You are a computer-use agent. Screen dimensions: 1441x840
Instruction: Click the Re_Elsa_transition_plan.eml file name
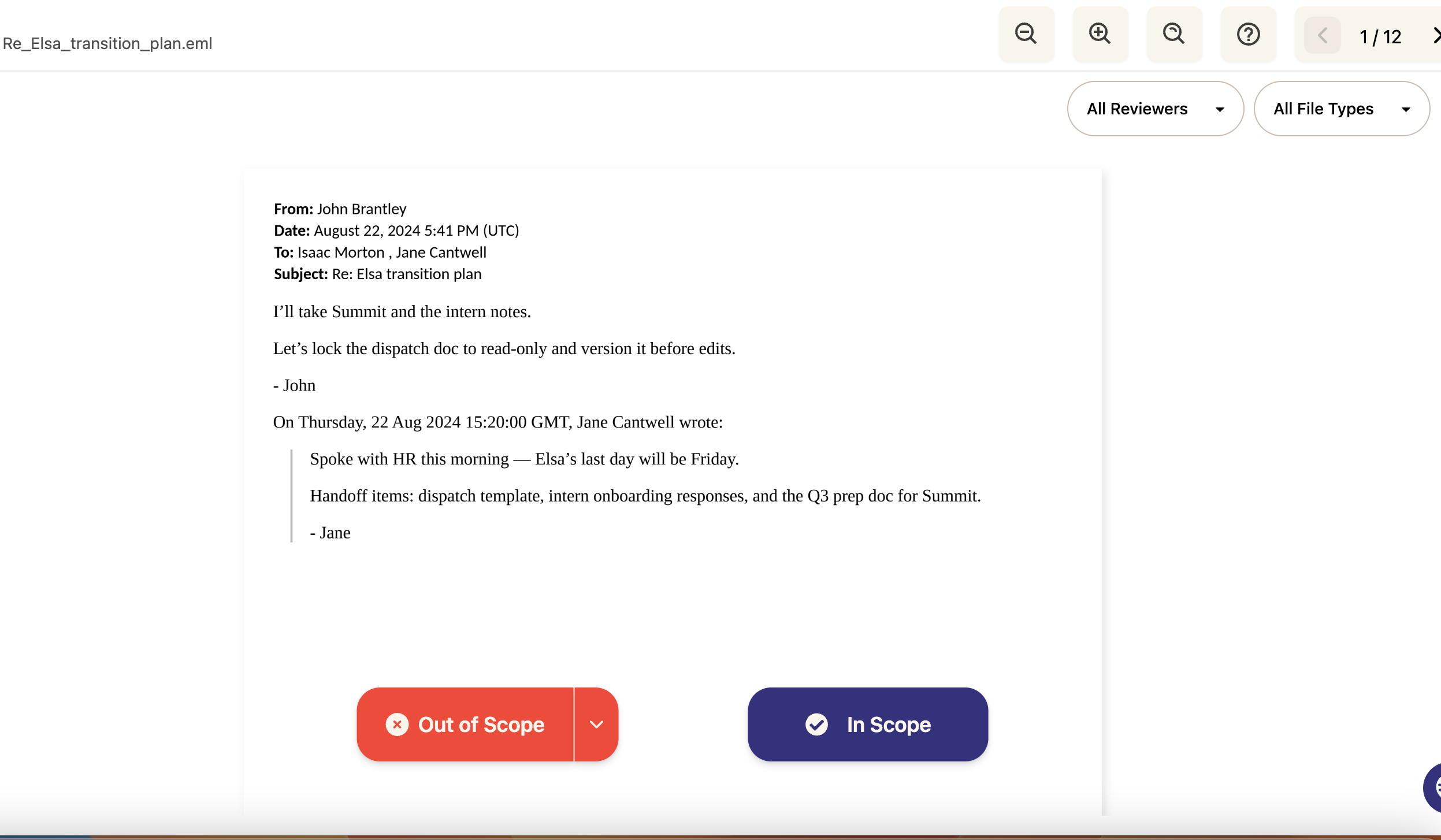(x=107, y=43)
